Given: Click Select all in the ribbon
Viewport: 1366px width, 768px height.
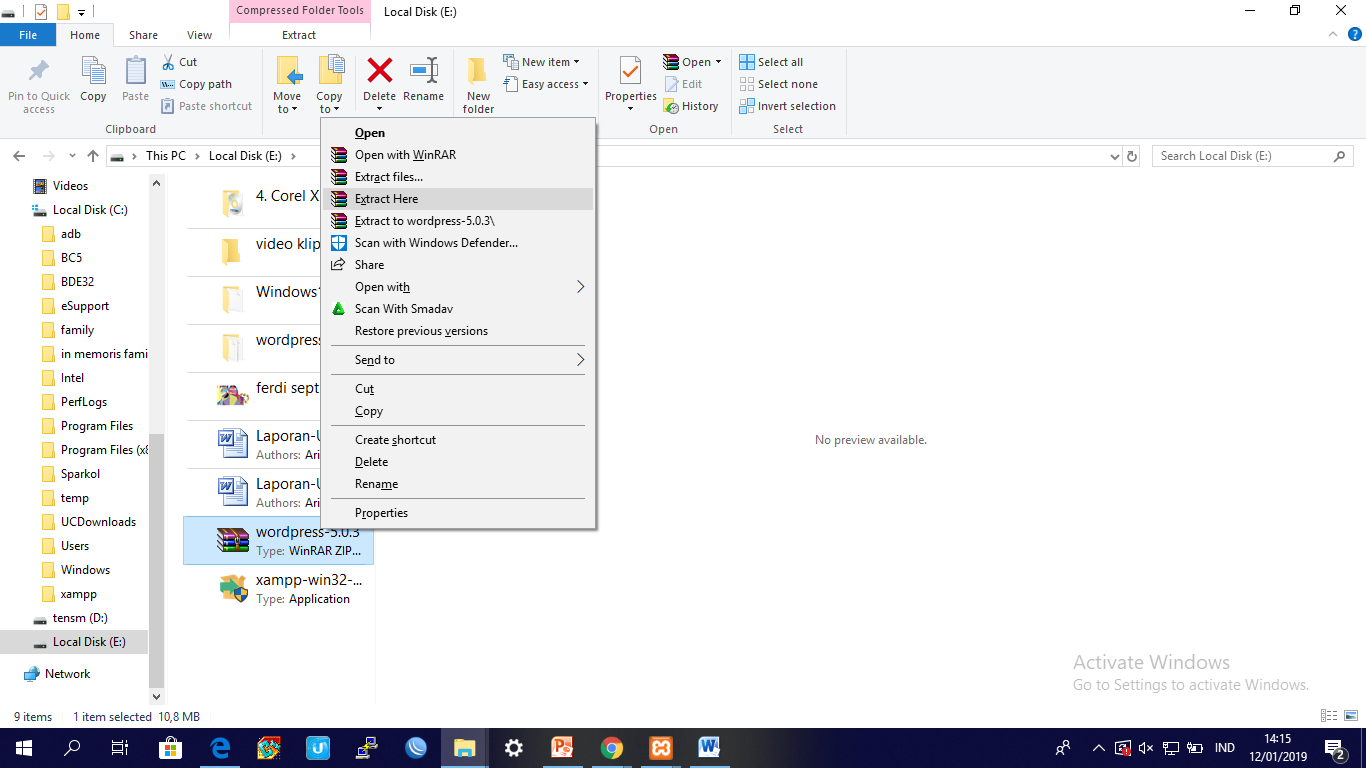Looking at the screenshot, I should [x=771, y=62].
